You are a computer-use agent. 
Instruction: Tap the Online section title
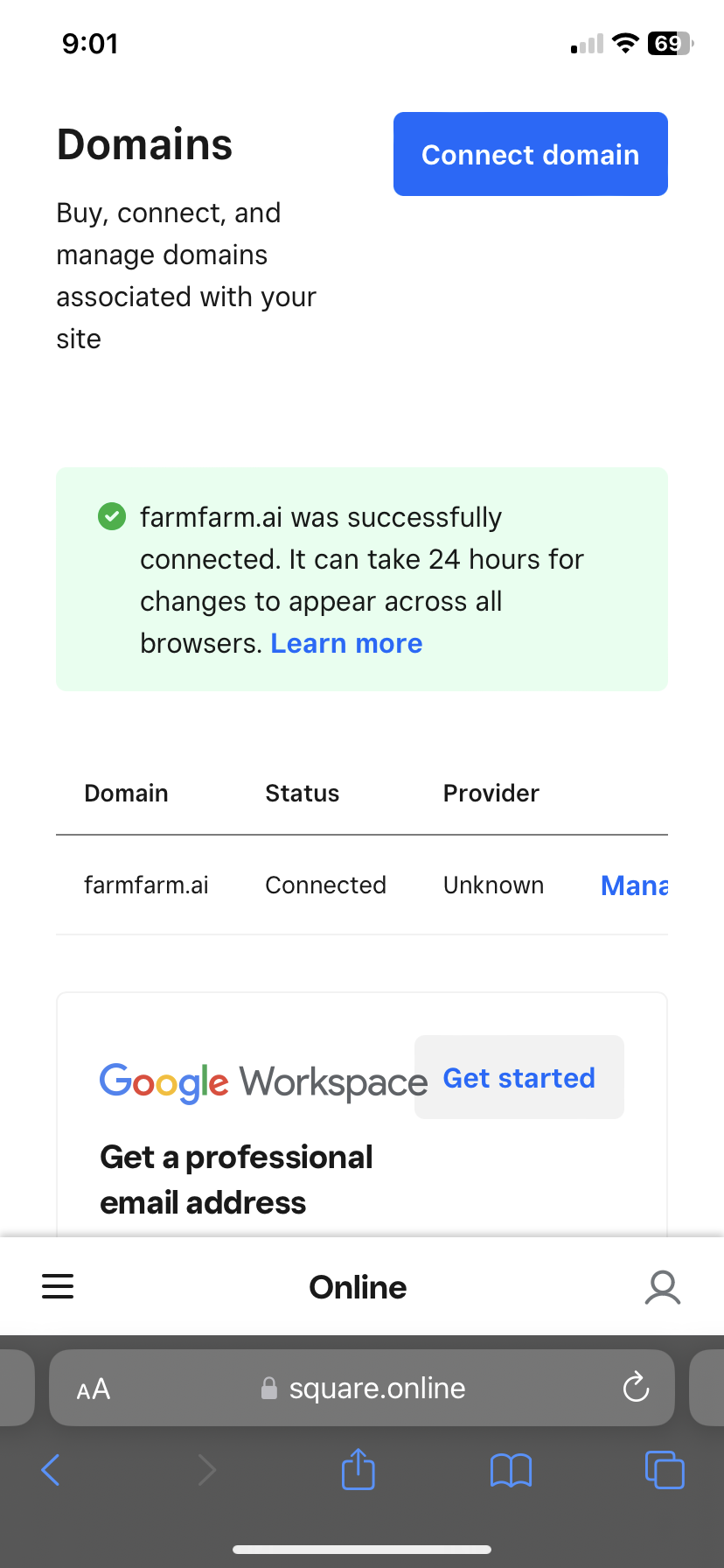[358, 1287]
